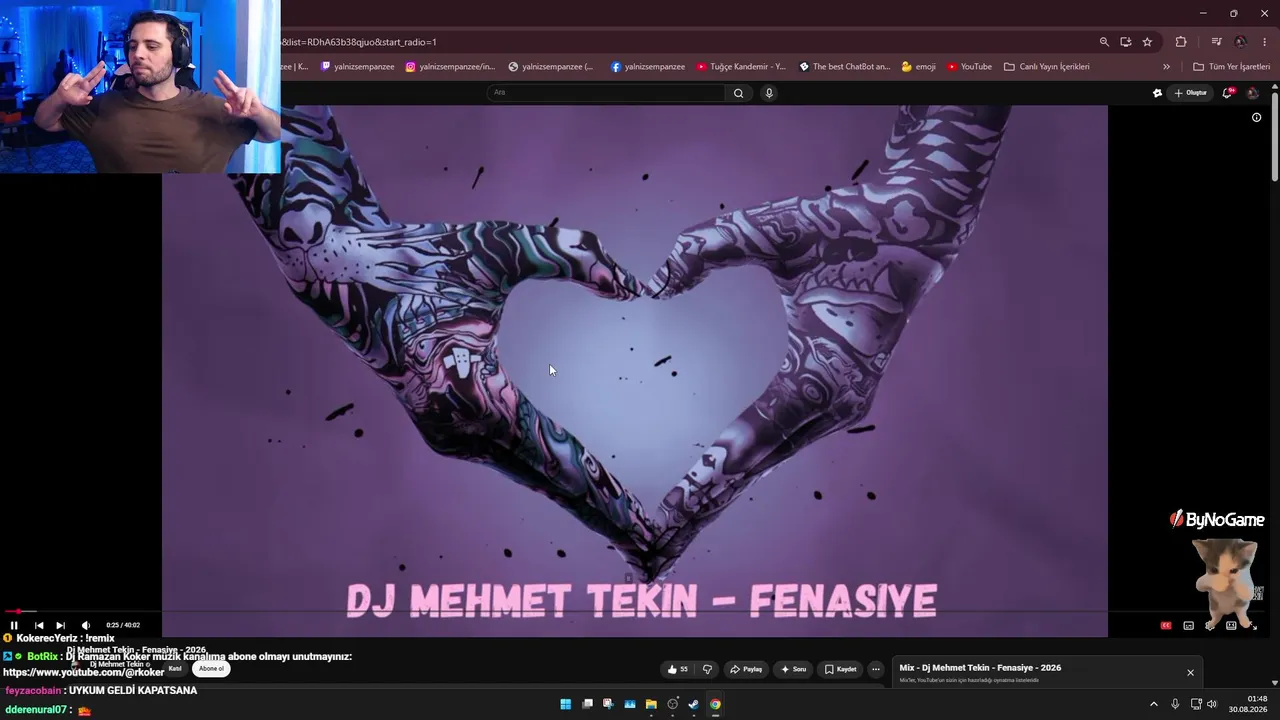Open The best ChatBot bookmark

click(x=844, y=67)
